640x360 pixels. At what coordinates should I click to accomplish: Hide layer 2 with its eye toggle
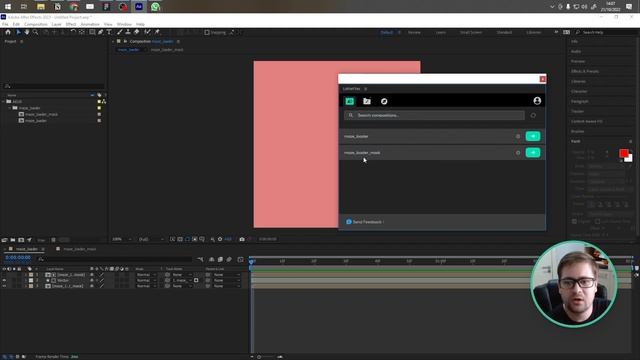click(4, 280)
